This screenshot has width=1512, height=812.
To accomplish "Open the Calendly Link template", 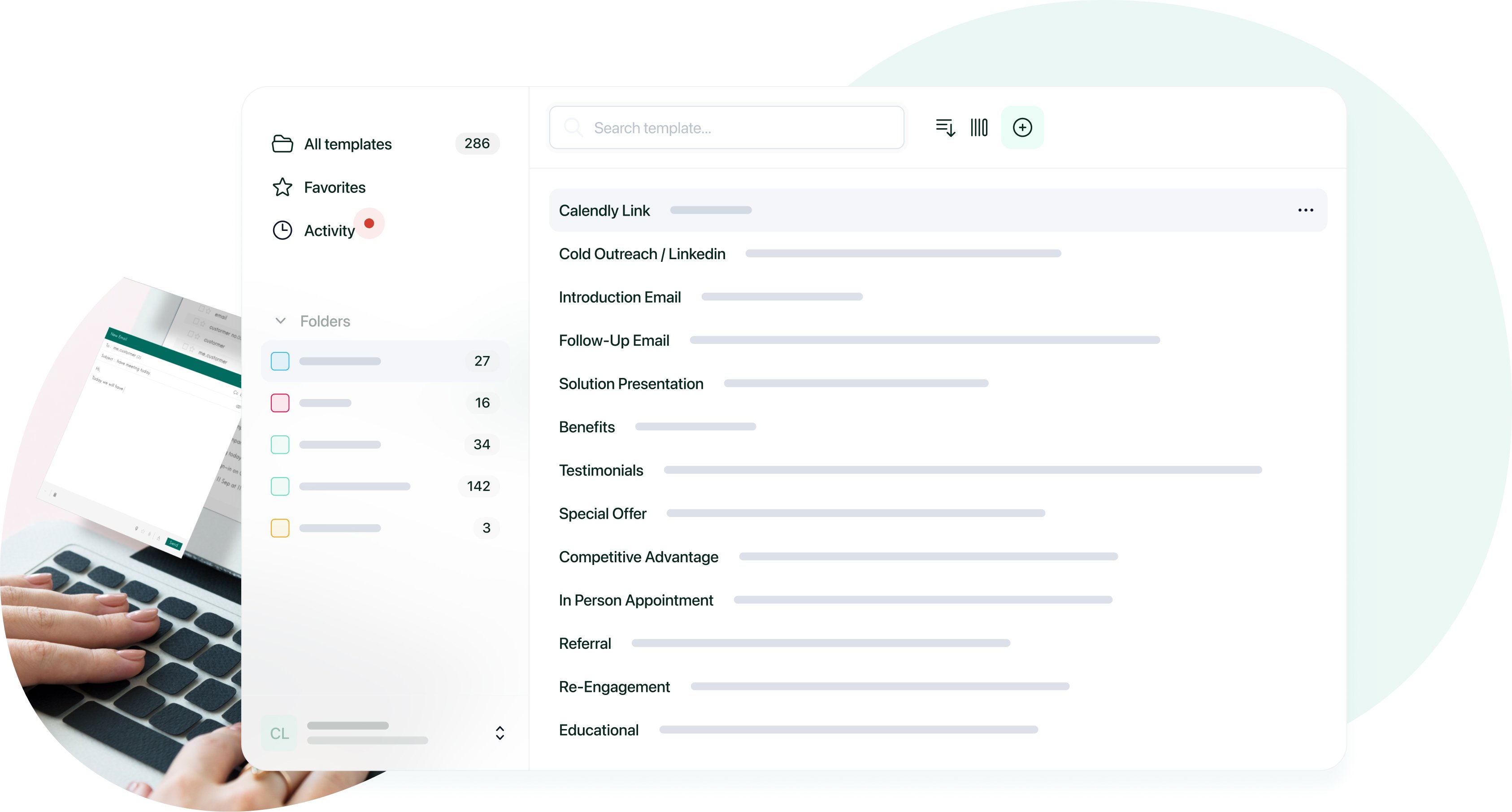I will pyautogui.click(x=938, y=210).
